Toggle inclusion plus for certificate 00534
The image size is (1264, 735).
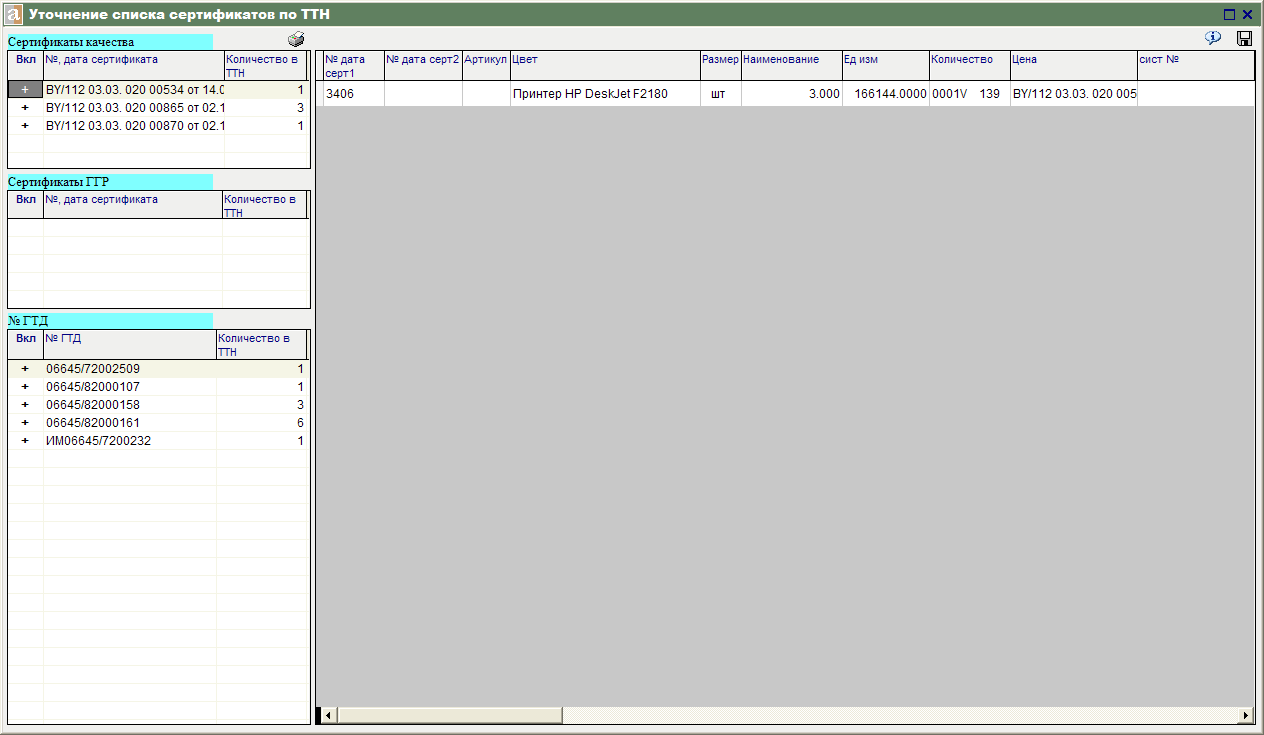[x=25, y=90]
